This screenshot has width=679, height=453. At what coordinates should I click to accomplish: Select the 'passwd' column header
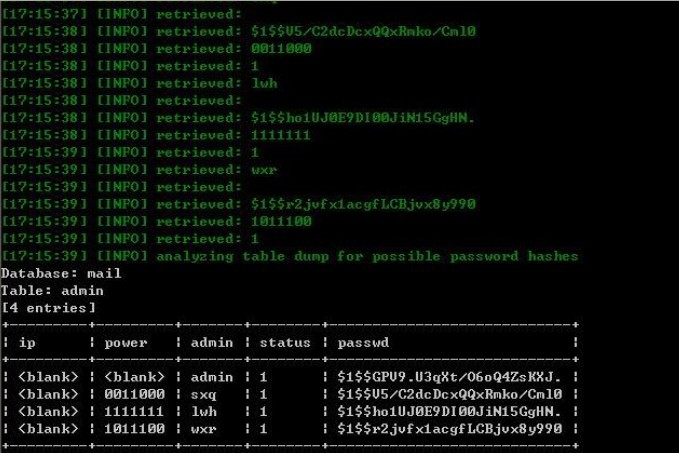[363, 343]
